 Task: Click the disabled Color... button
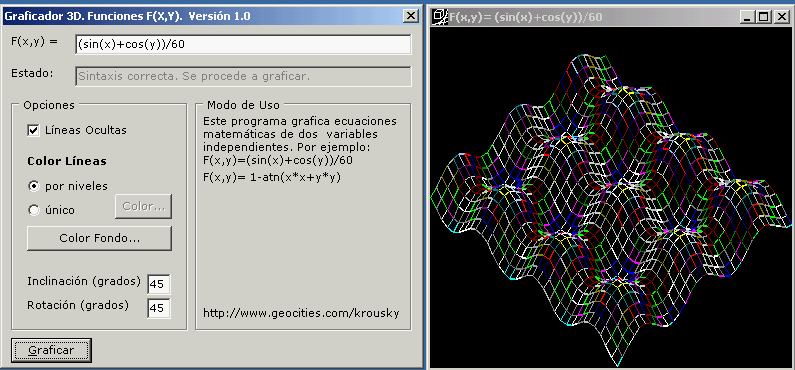(x=143, y=207)
